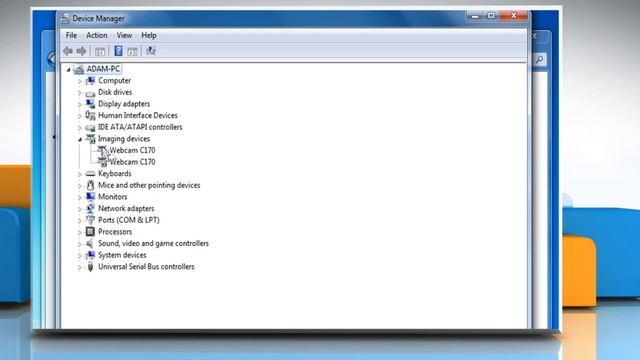Close the Device Manager window
The width and height of the screenshot is (640, 360).
[x=513, y=16]
